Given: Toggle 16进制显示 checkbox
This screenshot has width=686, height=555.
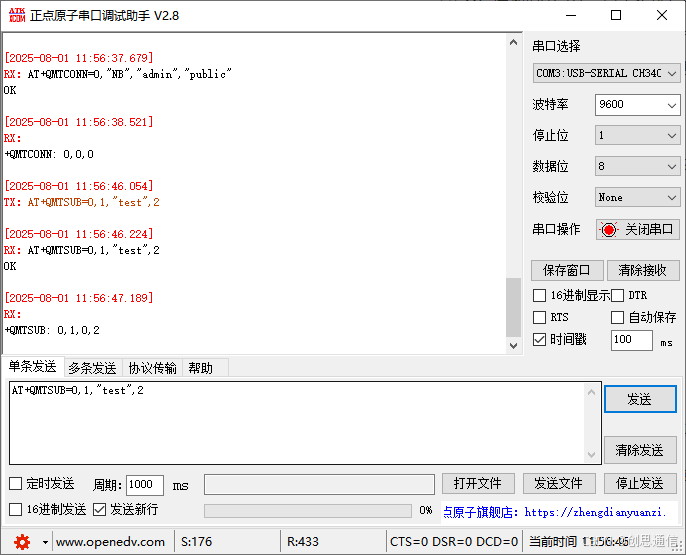Looking at the screenshot, I should click(x=539, y=296).
